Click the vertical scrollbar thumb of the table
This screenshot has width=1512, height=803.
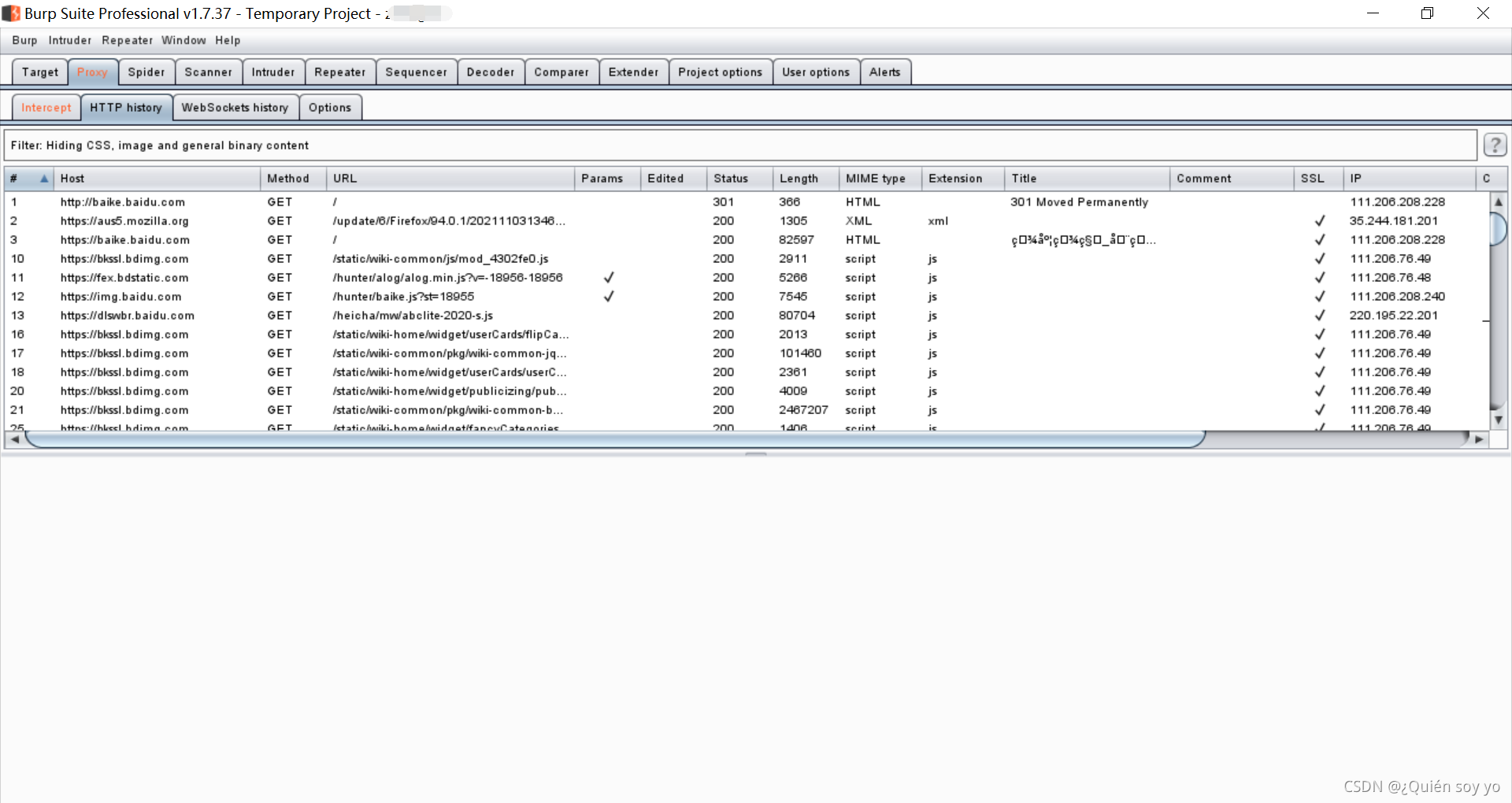(x=1499, y=229)
